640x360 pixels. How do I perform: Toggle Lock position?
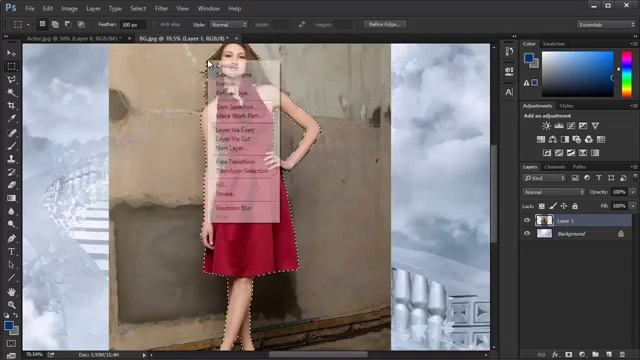564,206
